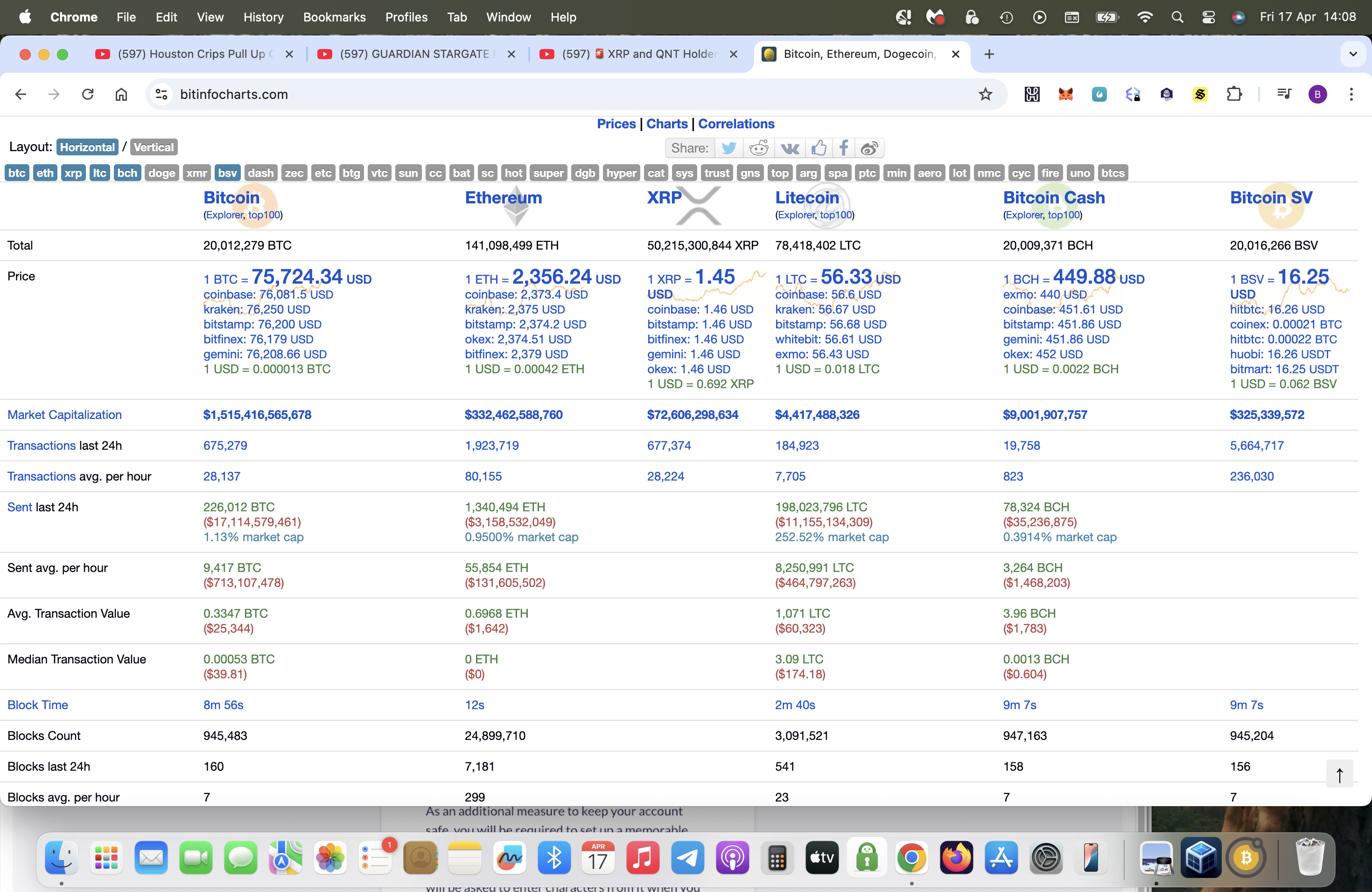Open the Bitcoin Cash heading link

1054,198
